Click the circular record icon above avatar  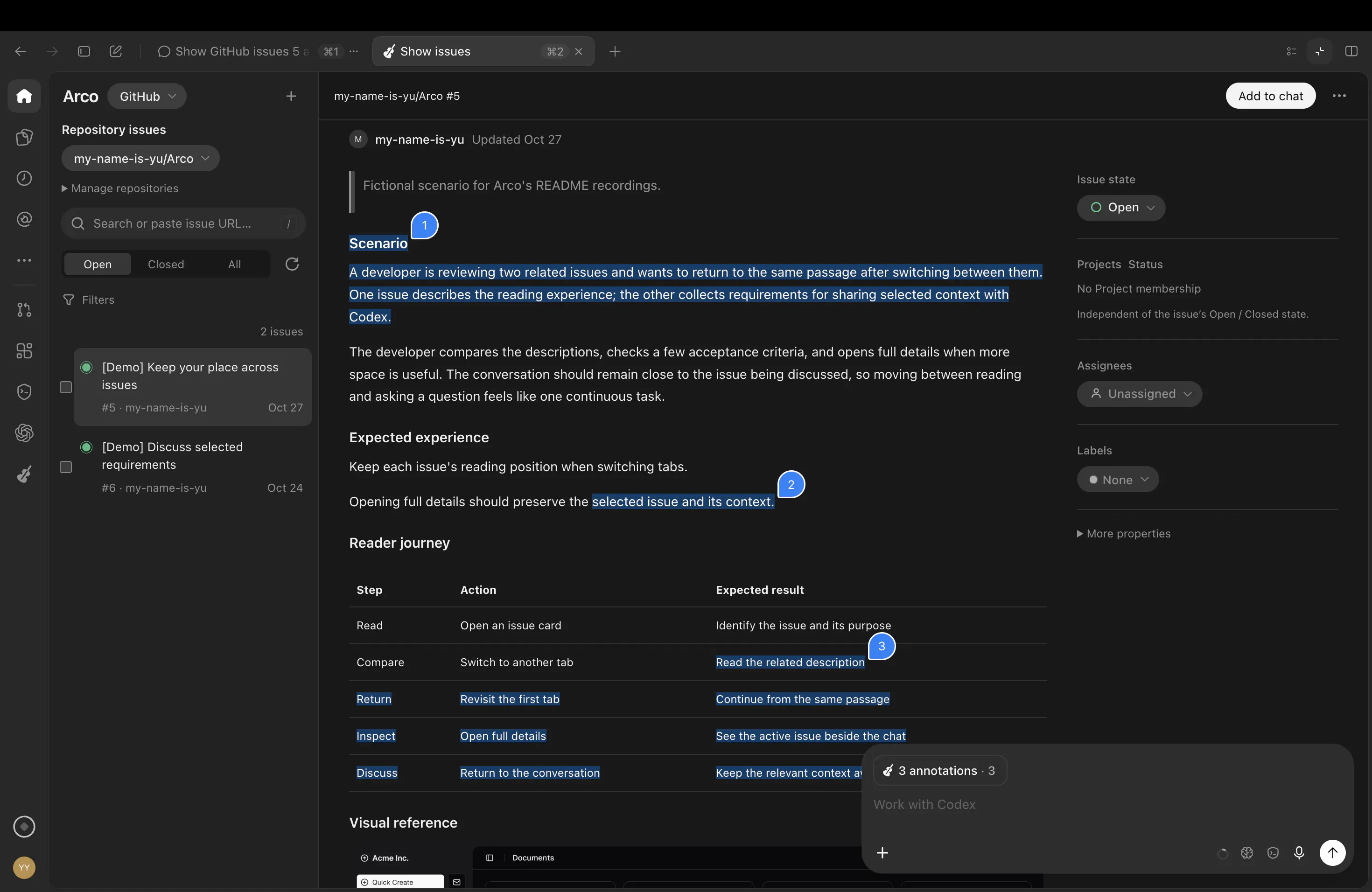coord(24,826)
